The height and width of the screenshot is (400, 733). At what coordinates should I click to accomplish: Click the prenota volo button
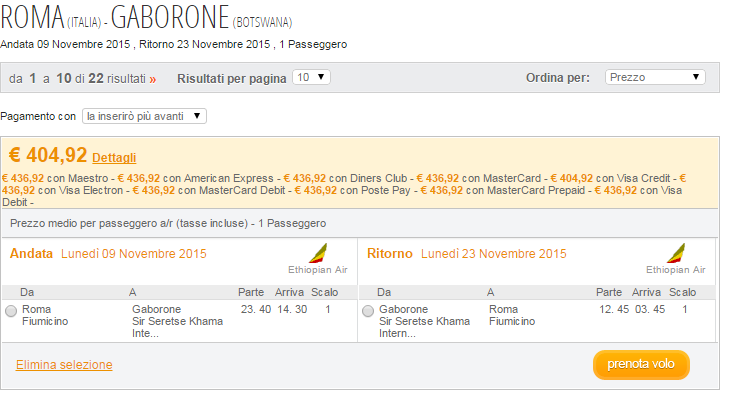pyautogui.click(x=641, y=364)
